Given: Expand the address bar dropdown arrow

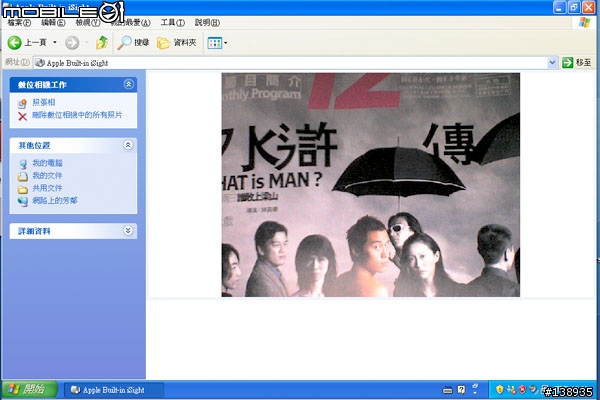Looking at the screenshot, I should pos(552,62).
